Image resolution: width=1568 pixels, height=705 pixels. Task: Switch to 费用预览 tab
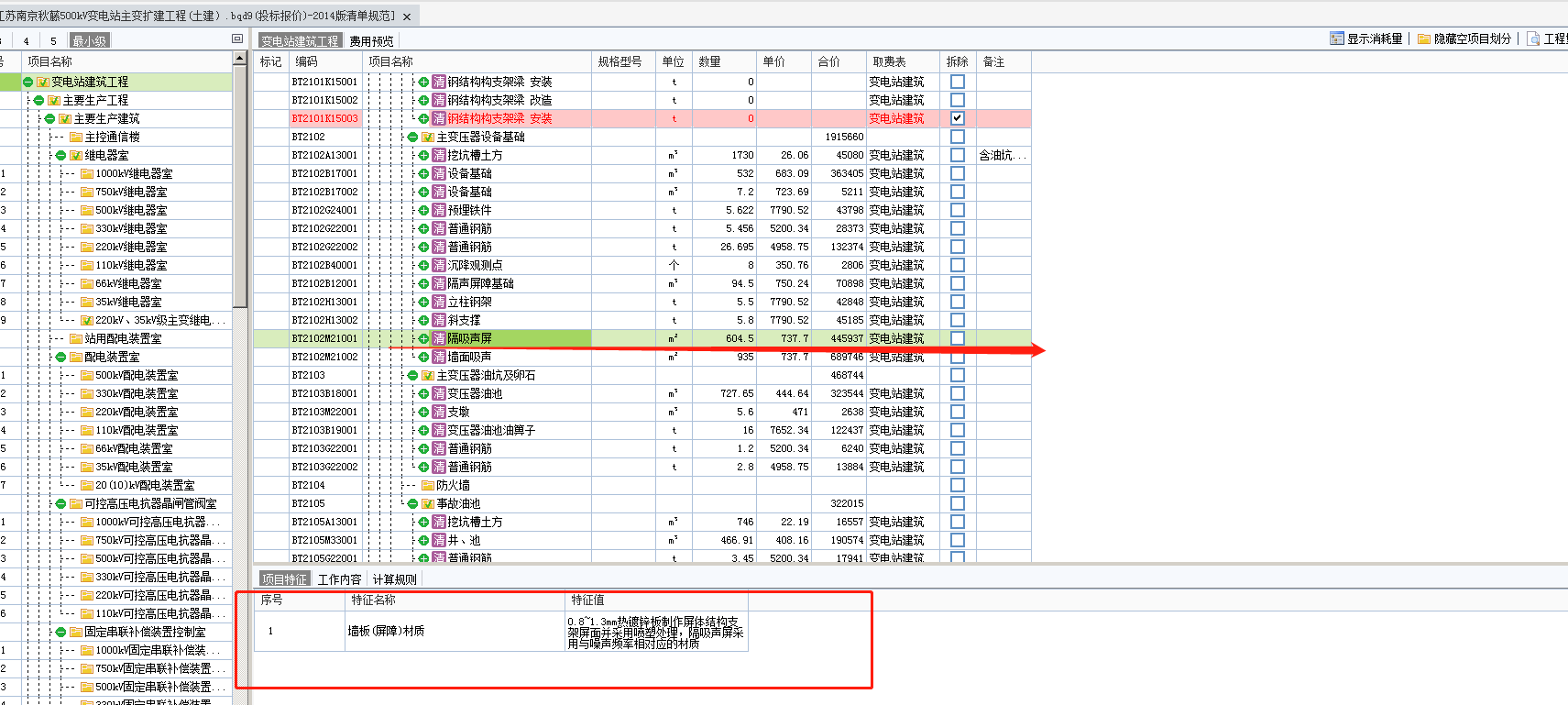[371, 41]
